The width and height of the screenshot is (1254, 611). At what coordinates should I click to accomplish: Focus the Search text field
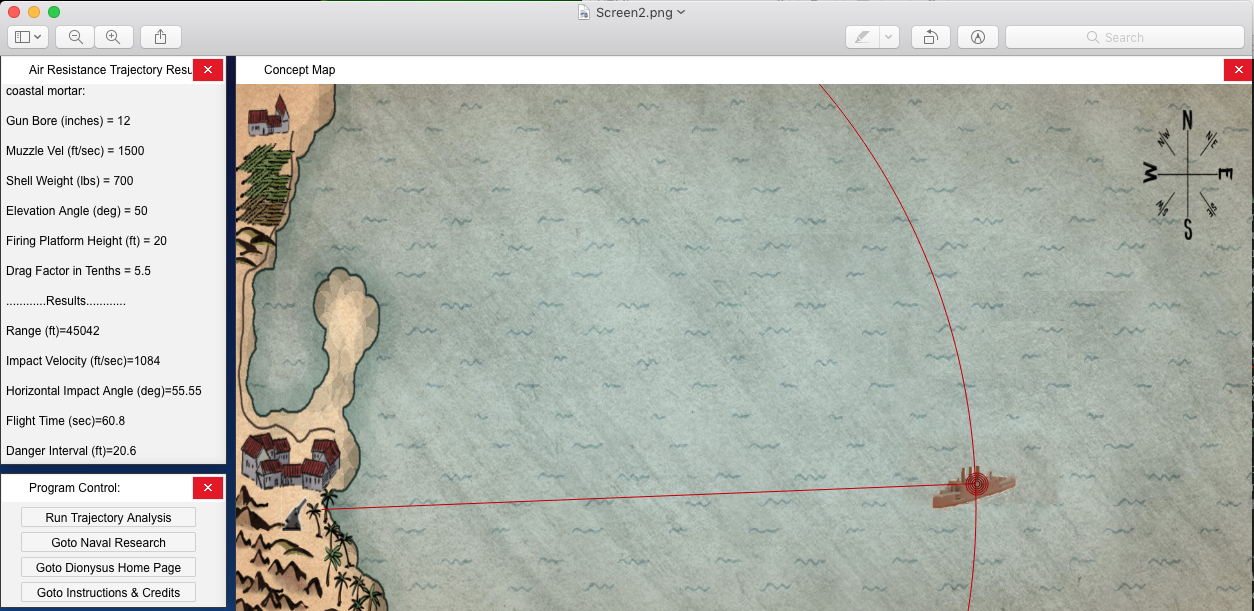coord(1124,37)
